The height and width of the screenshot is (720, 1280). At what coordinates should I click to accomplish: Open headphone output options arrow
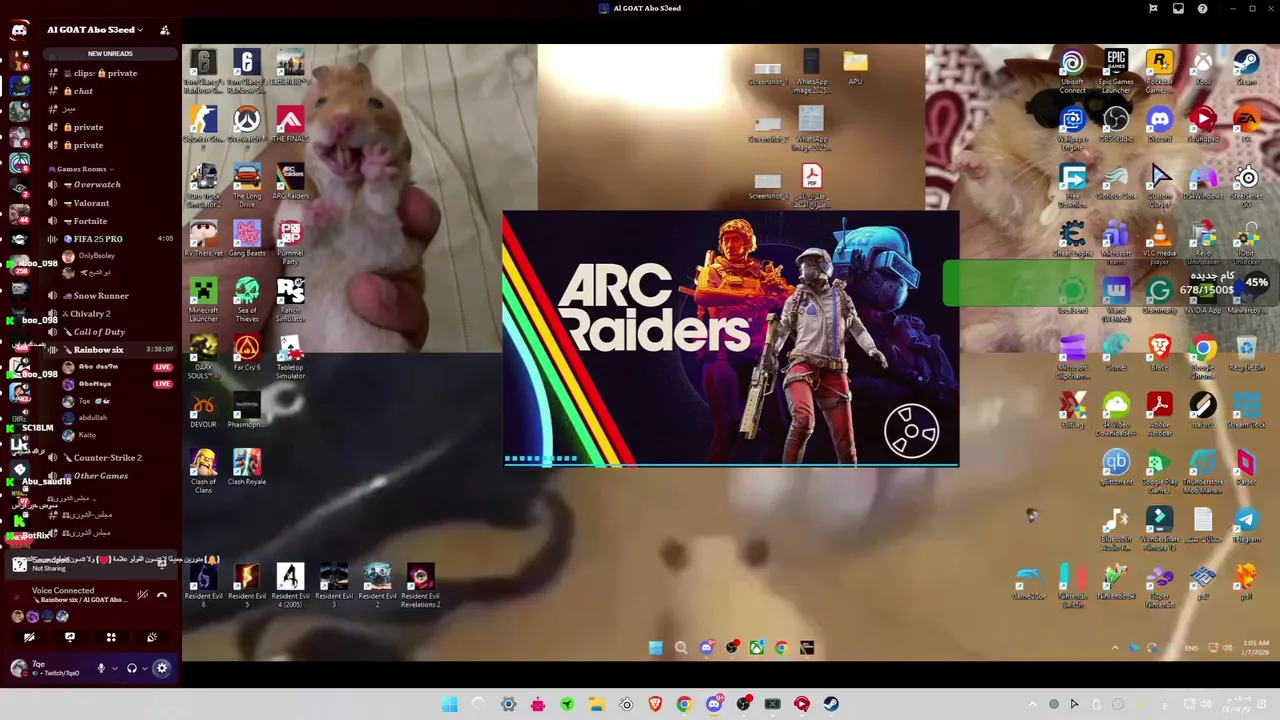coord(145,668)
